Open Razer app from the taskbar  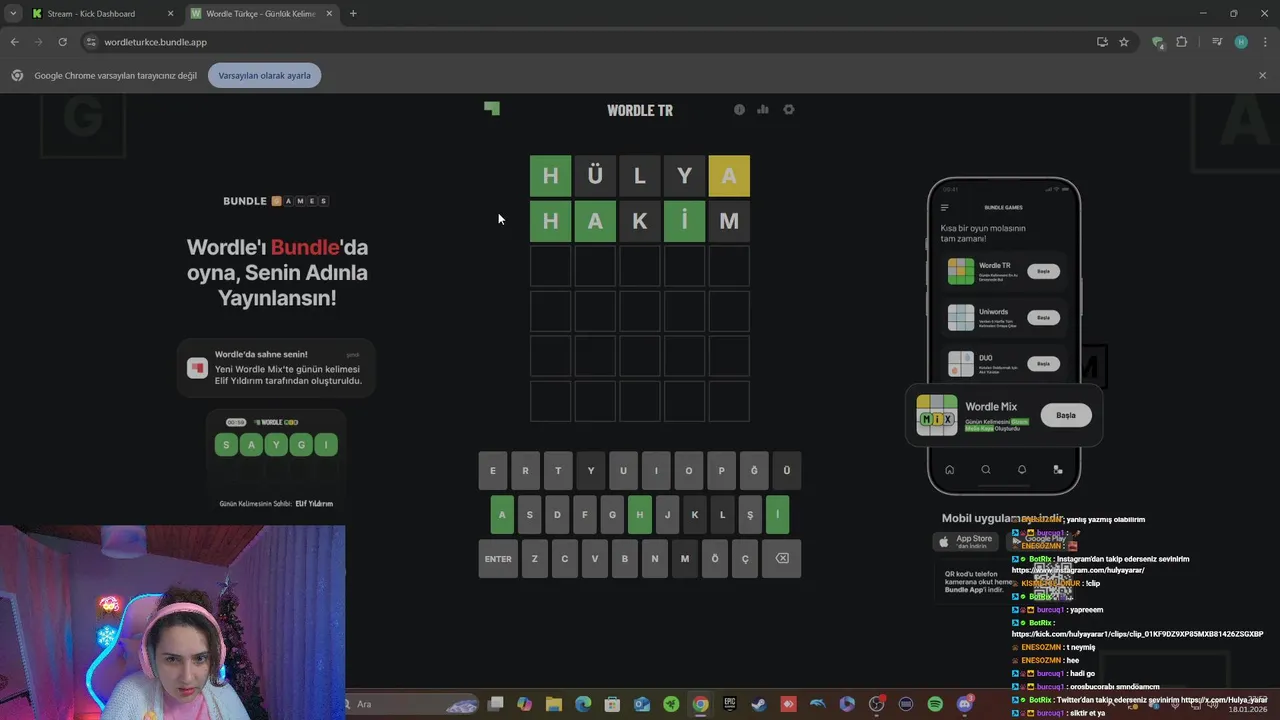[671, 704]
